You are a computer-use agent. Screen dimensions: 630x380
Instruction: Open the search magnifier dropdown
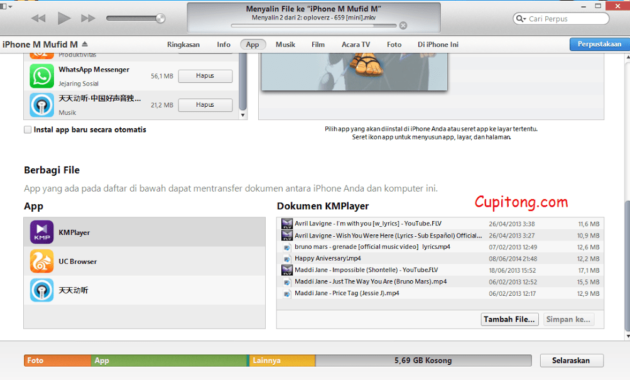tap(521, 18)
